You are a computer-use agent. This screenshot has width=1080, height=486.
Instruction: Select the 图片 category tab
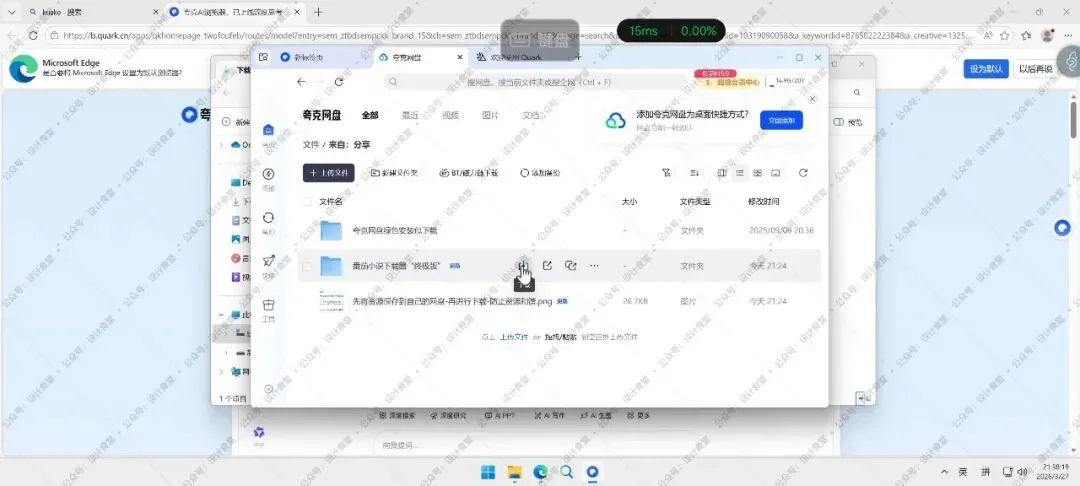pos(490,116)
